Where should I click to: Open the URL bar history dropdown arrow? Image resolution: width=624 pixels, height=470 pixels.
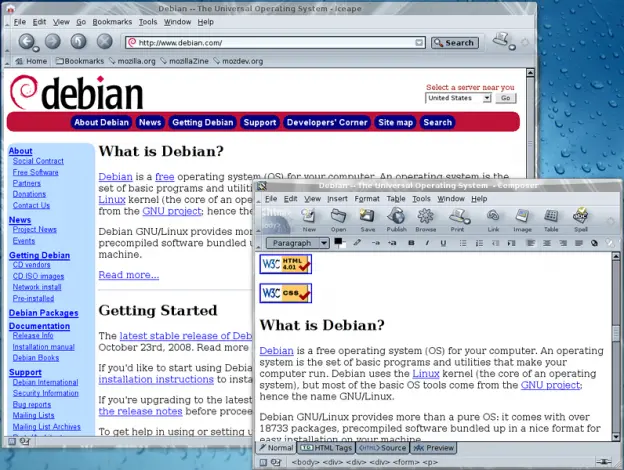(419, 43)
